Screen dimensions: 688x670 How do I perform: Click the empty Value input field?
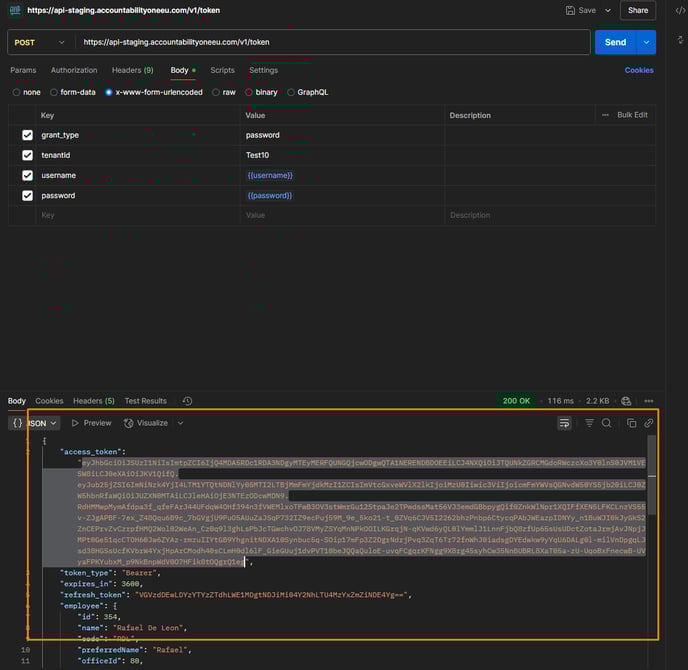pos(342,215)
